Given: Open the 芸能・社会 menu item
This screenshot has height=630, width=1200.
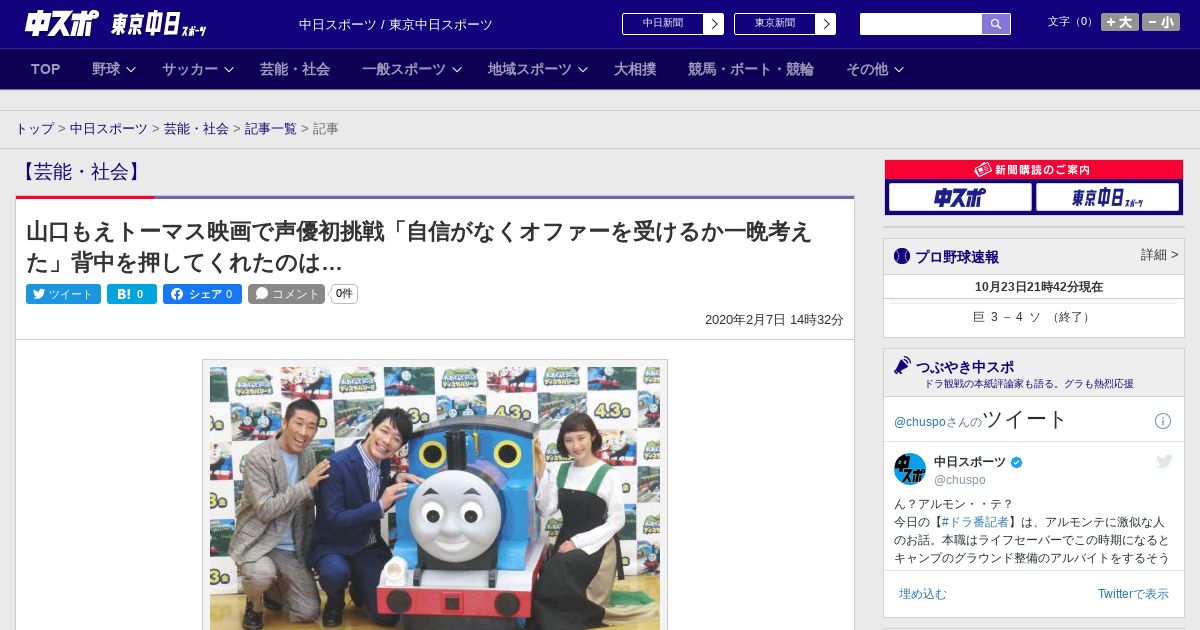Looking at the screenshot, I should (x=295, y=69).
